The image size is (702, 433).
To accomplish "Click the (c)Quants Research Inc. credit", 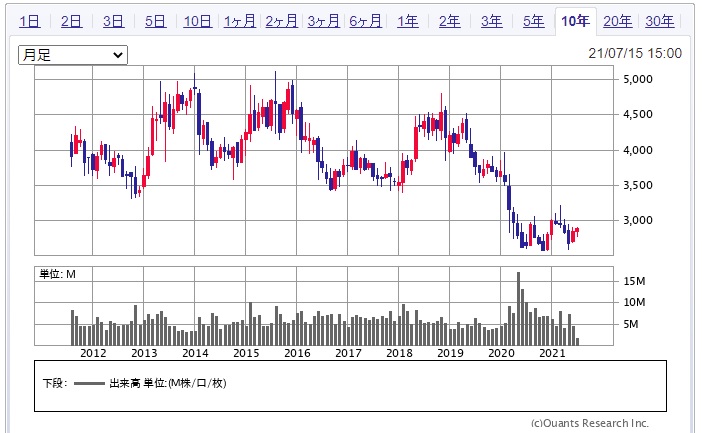I will point(590,423).
